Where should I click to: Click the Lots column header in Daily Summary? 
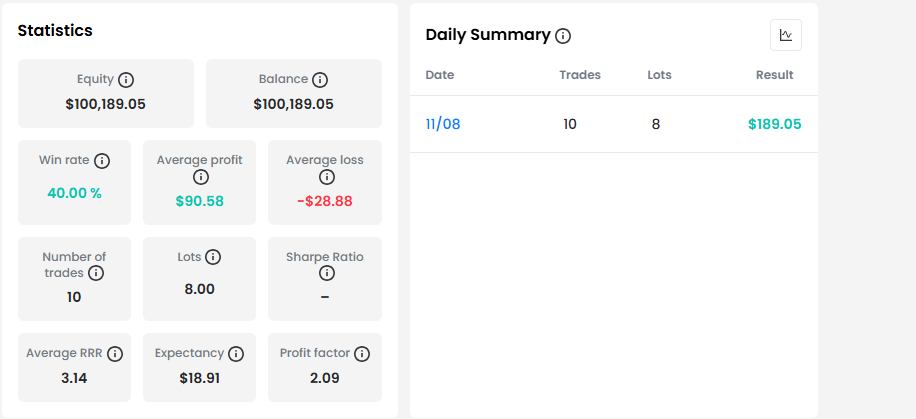pyautogui.click(x=659, y=75)
